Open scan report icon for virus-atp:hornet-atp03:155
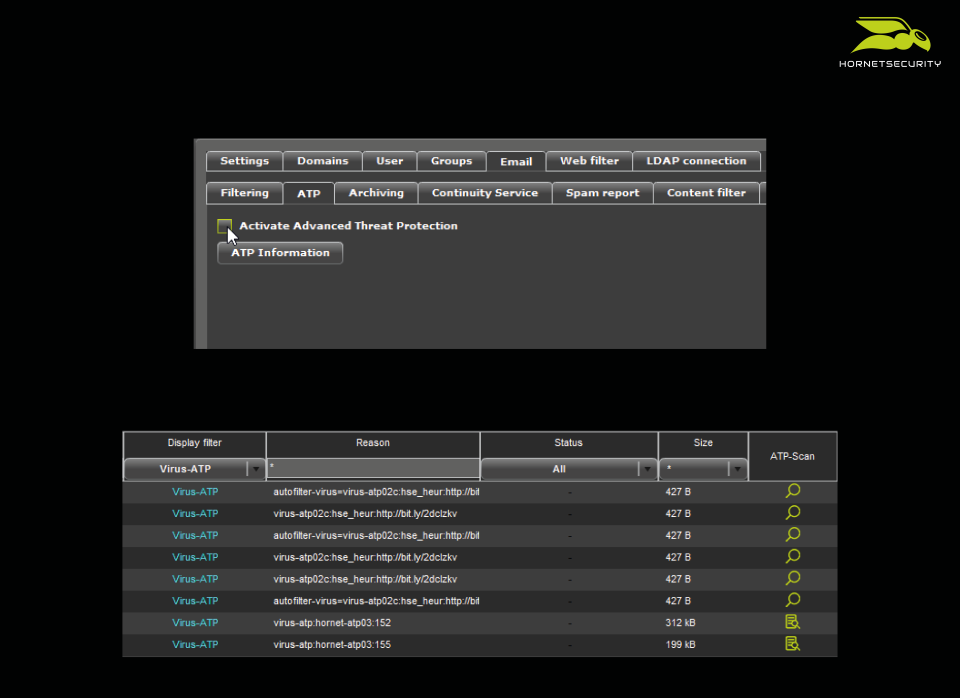 pyautogui.click(x=792, y=643)
